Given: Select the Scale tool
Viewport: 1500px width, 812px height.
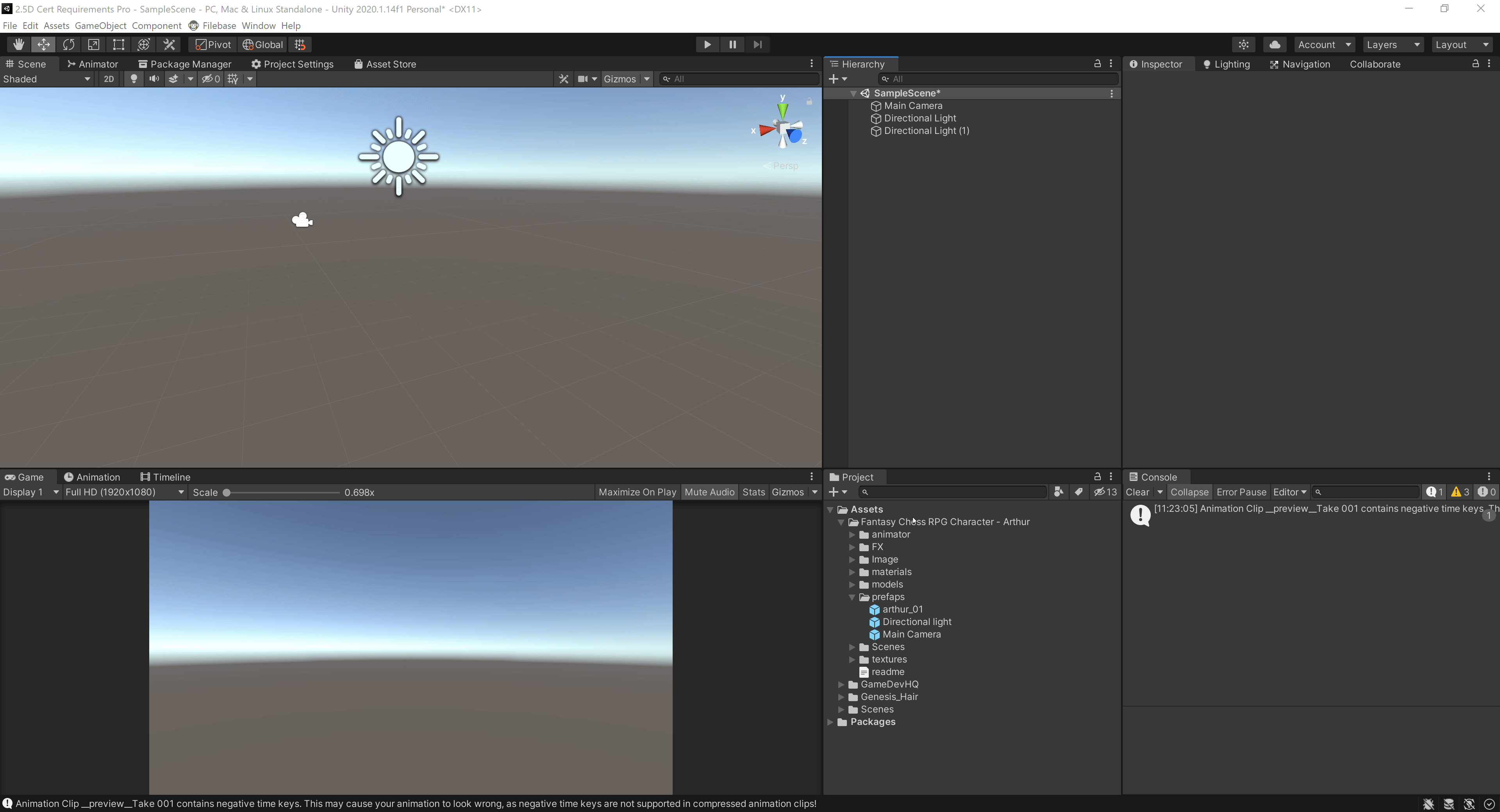Looking at the screenshot, I should pos(94,44).
